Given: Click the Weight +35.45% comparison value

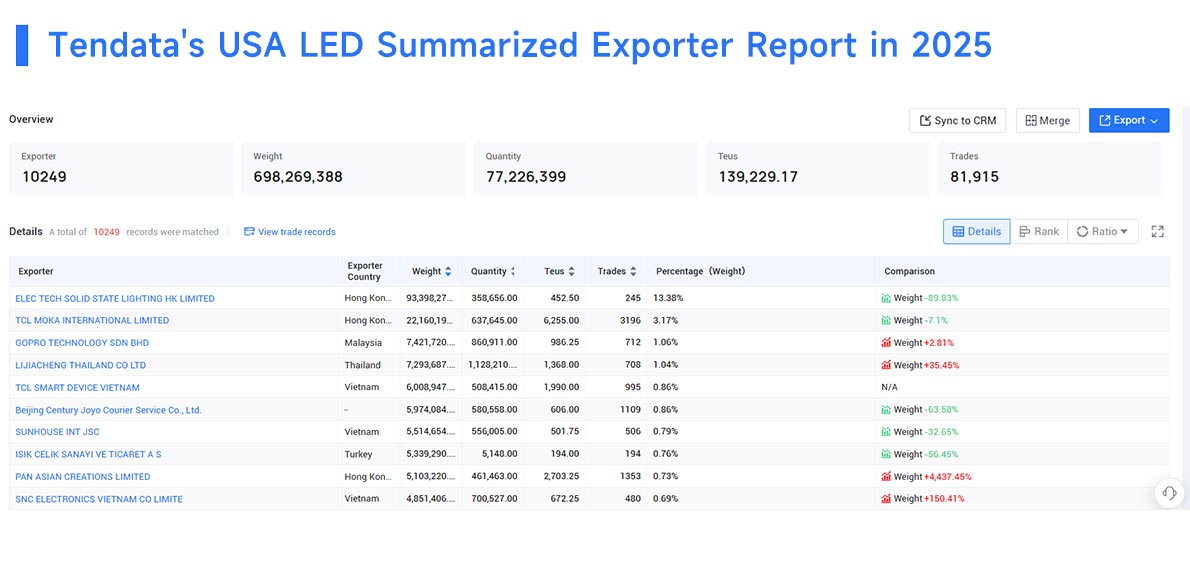Looking at the screenshot, I should 926,365.
